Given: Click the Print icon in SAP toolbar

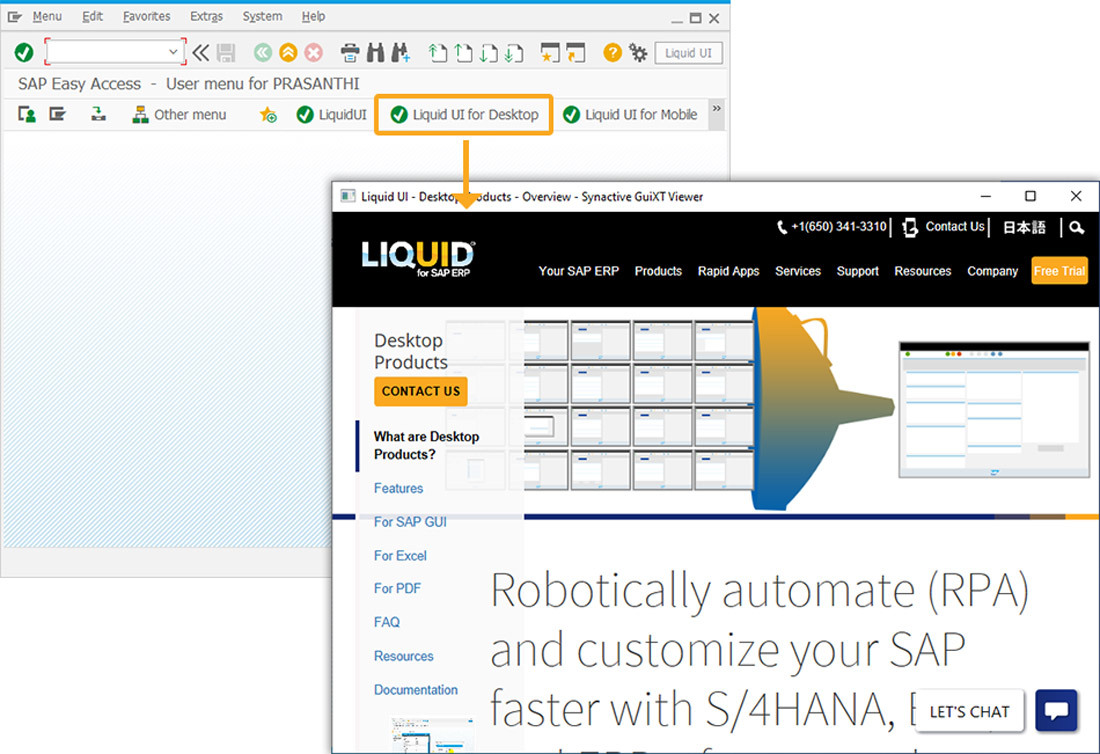Looking at the screenshot, I should 349,53.
